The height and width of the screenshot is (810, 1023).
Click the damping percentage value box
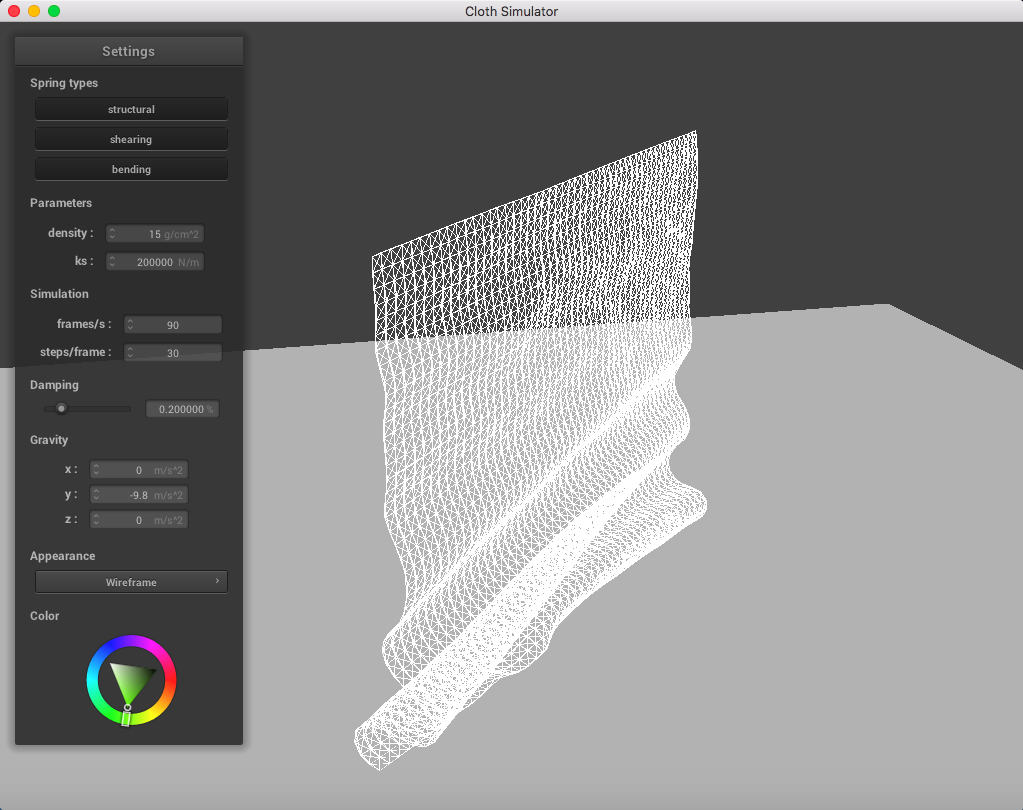pyautogui.click(x=182, y=409)
